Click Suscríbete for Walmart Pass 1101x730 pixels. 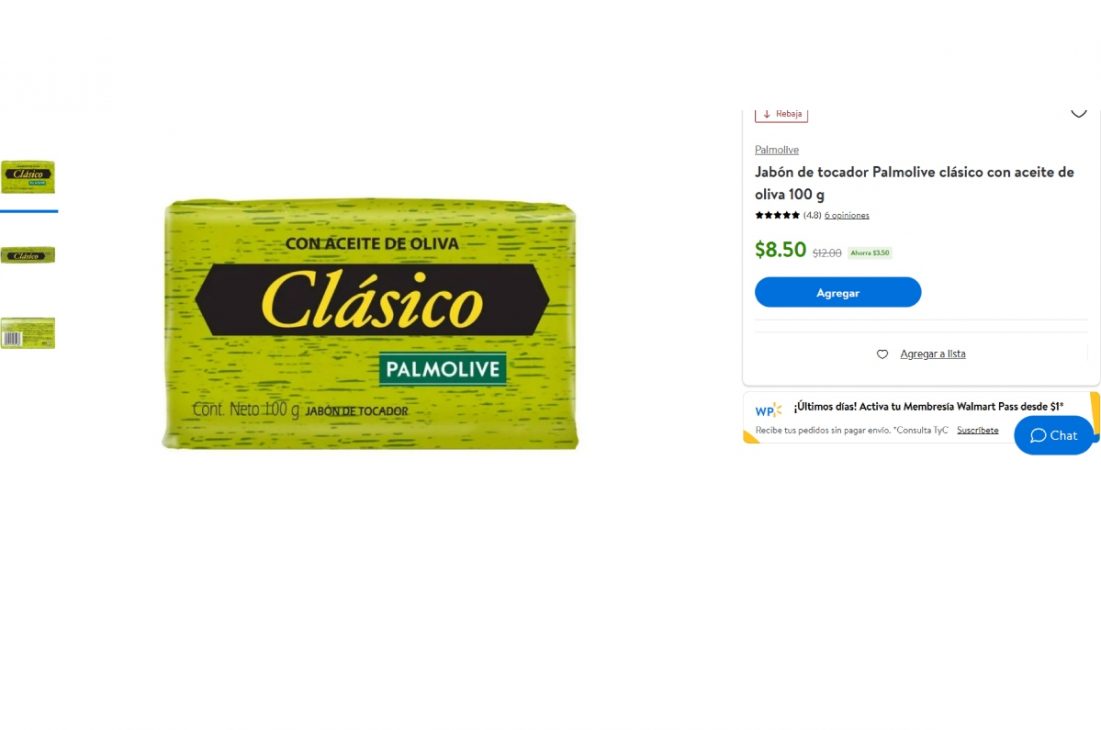coord(977,430)
